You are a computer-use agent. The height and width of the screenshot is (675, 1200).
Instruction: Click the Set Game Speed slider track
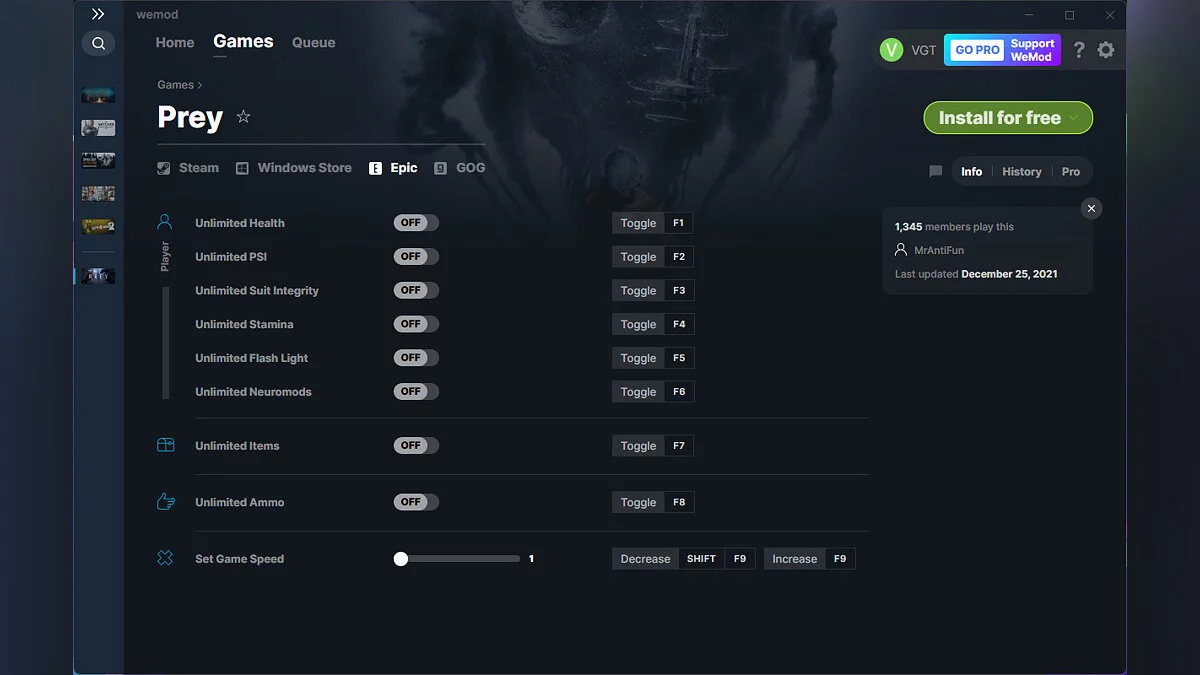(458, 559)
